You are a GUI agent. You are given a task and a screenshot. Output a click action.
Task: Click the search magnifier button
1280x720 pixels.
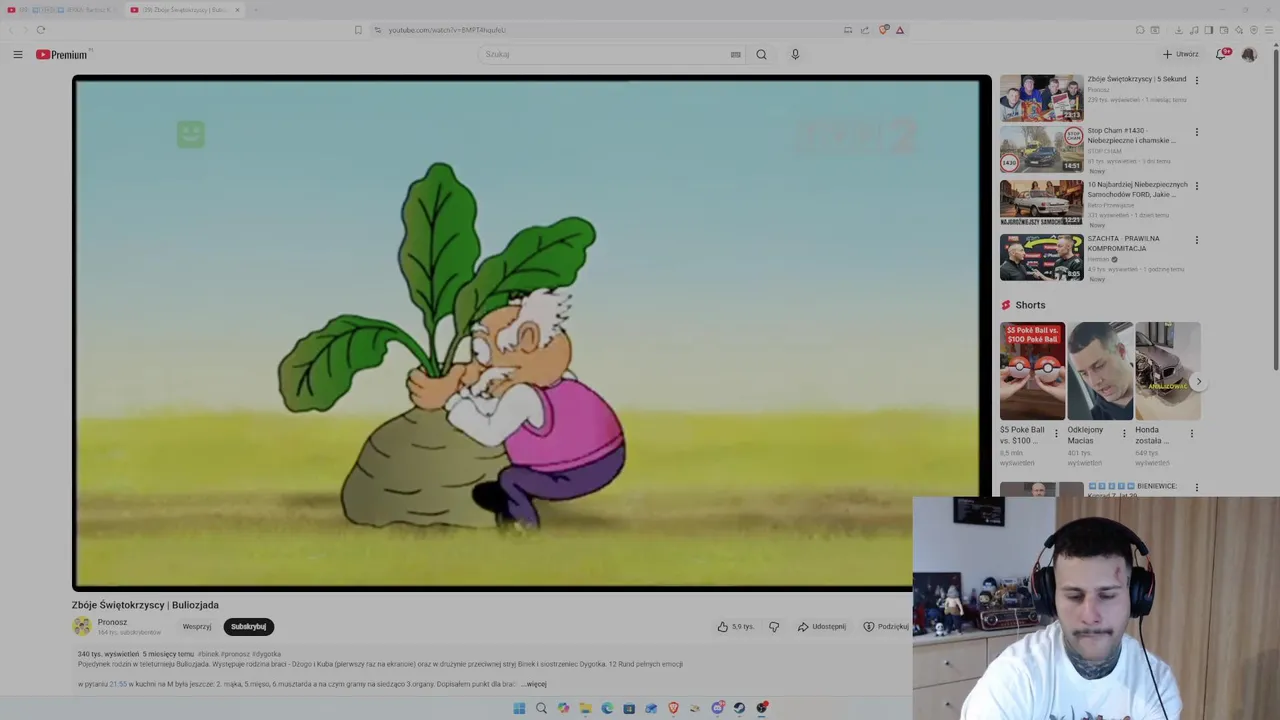click(761, 55)
